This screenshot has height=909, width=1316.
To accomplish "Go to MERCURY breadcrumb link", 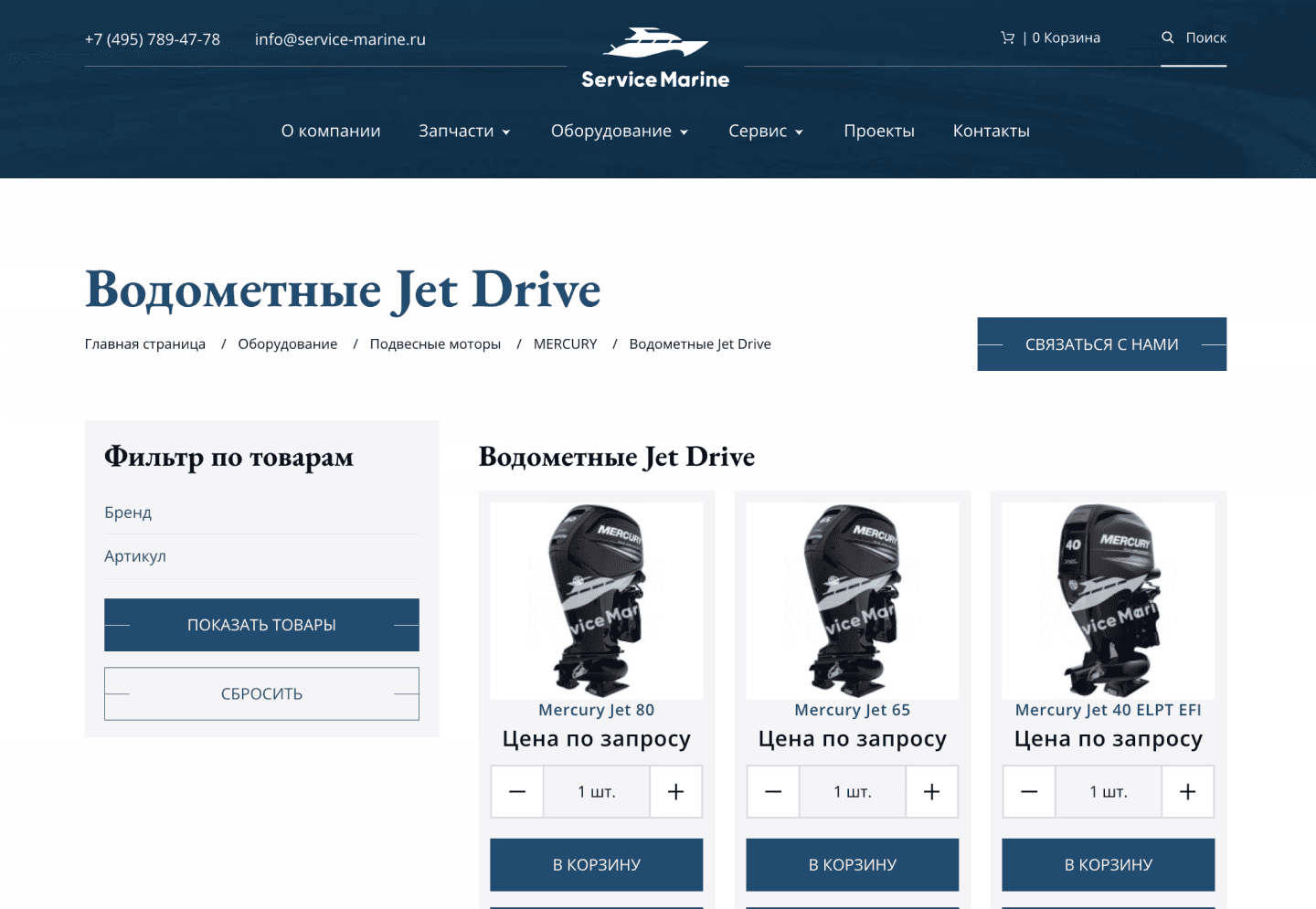I will pos(565,344).
